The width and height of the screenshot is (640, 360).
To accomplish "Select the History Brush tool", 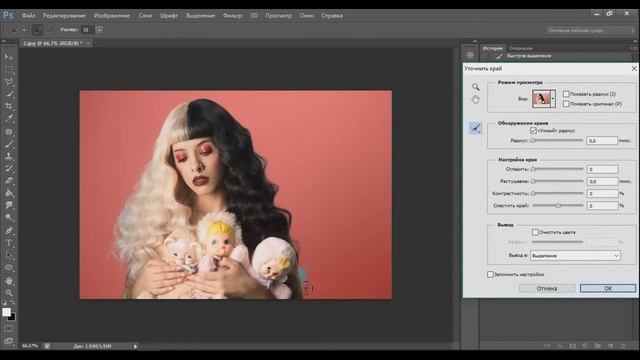I will point(9,168).
